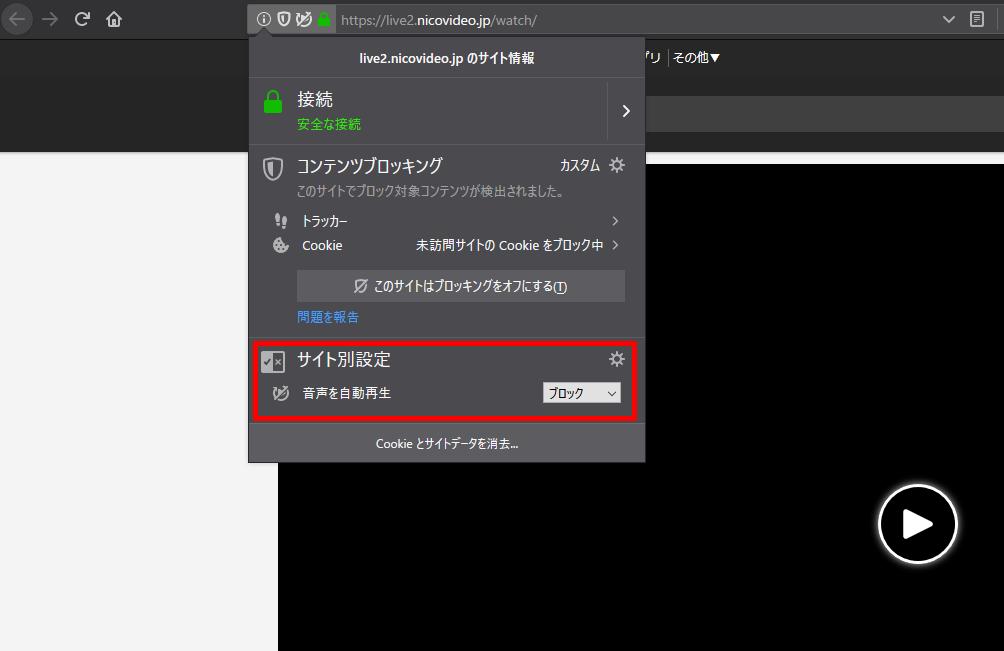
Task: Click the autoplay blocked icon in address bar
Action: tap(304, 20)
